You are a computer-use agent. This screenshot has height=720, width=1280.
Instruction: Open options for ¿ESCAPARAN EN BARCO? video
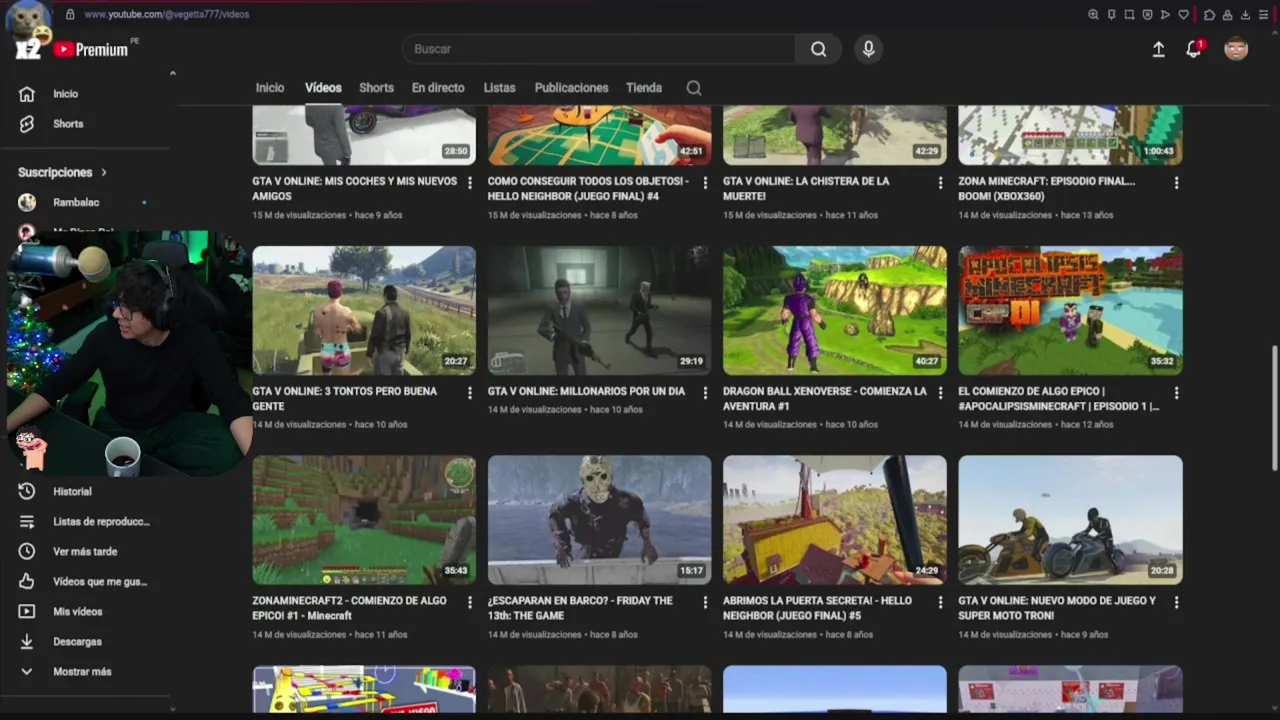tap(705, 603)
